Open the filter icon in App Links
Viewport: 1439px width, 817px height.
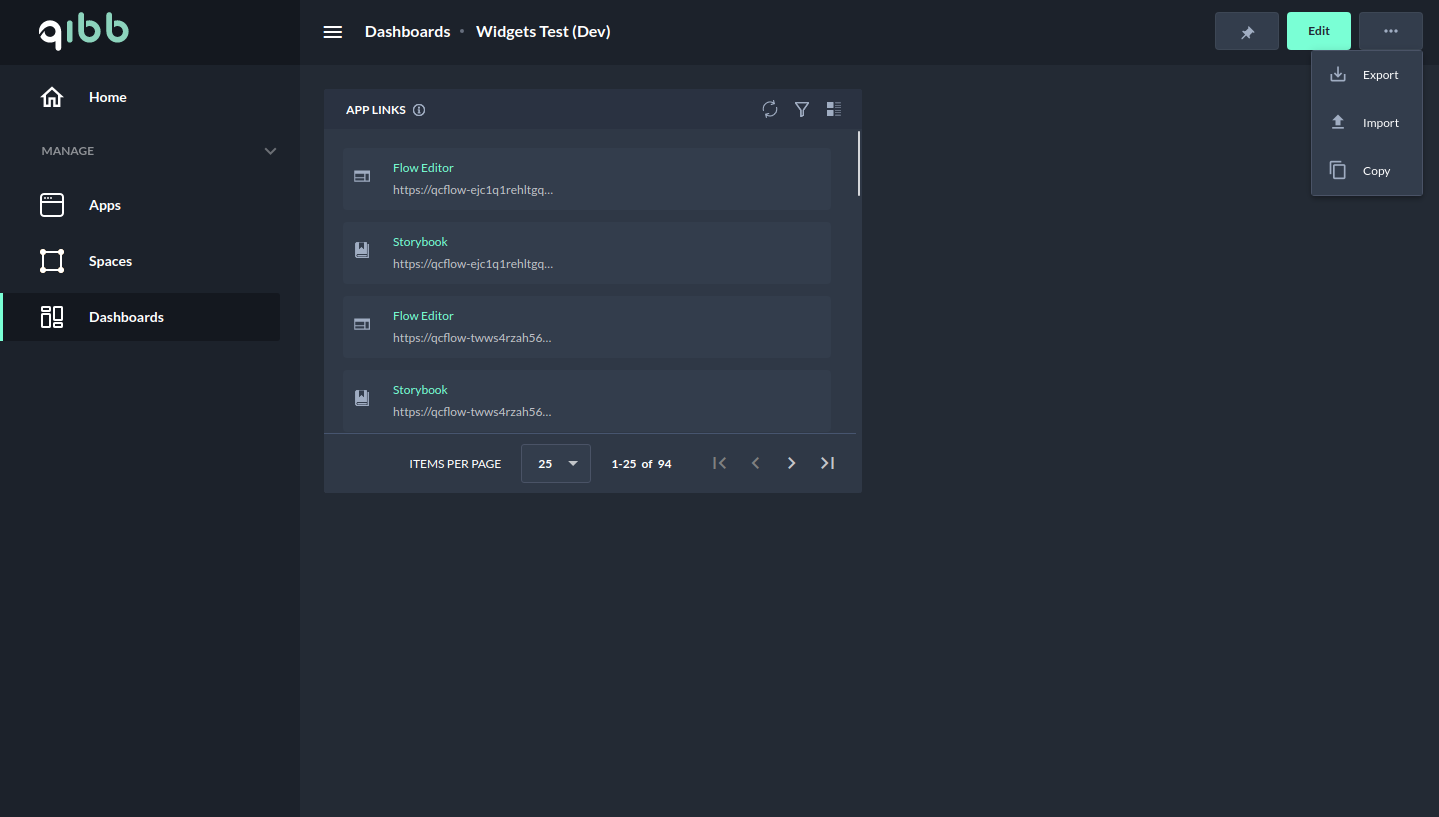[x=801, y=109]
